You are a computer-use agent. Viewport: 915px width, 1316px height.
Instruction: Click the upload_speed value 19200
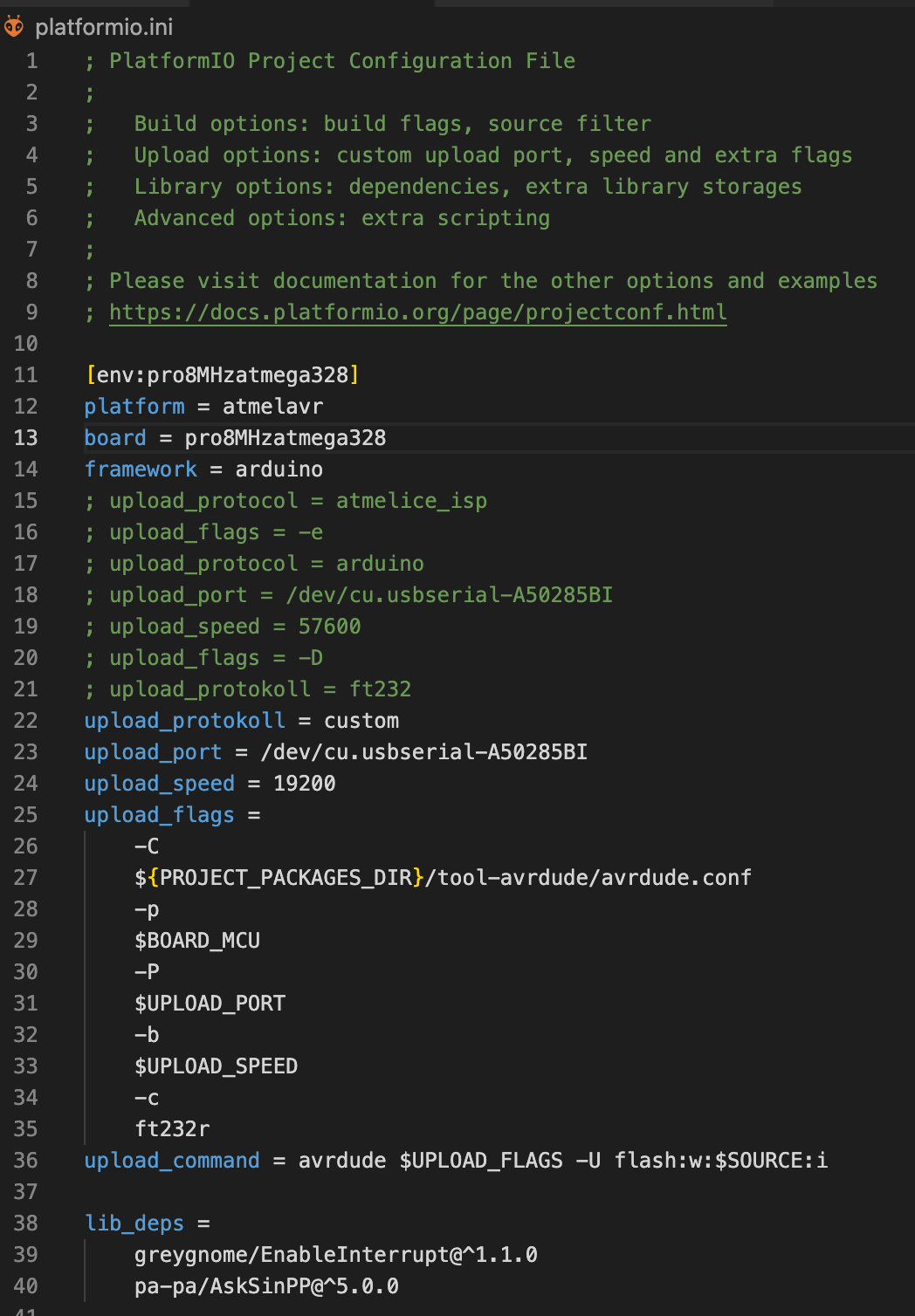click(305, 784)
